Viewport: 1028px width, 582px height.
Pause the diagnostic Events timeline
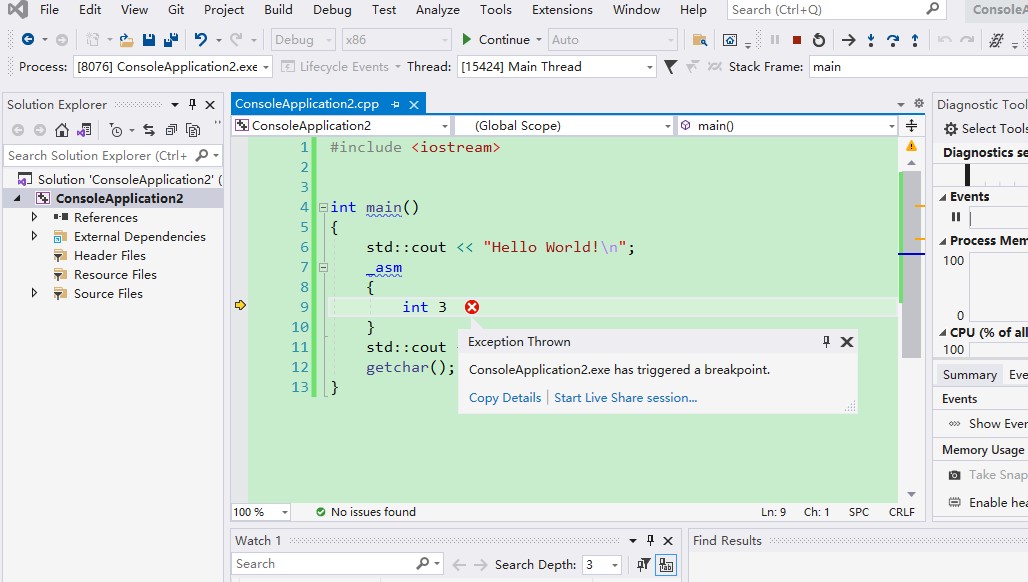(x=956, y=217)
